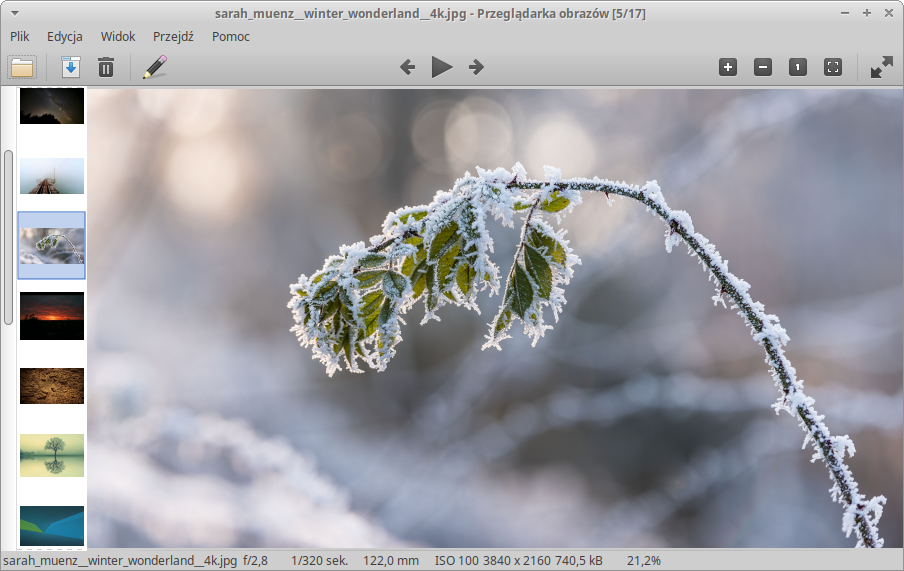Click the ISO 100 status entry

coord(457,561)
